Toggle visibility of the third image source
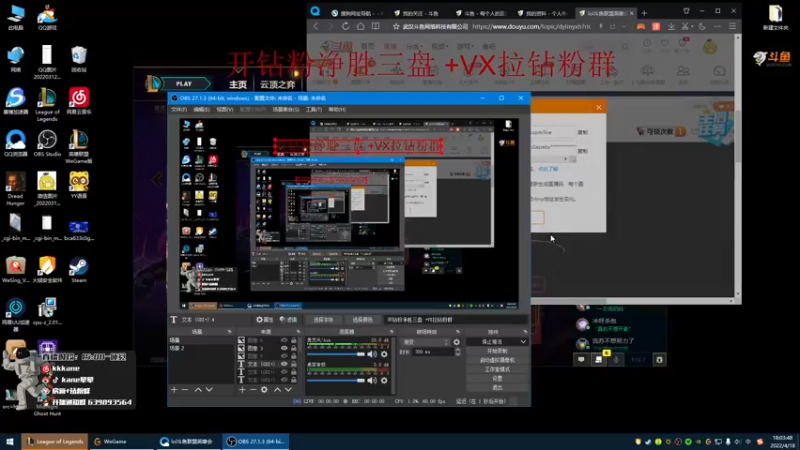The width and height of the screenshot is (800, 450). (x=284, y=356)
